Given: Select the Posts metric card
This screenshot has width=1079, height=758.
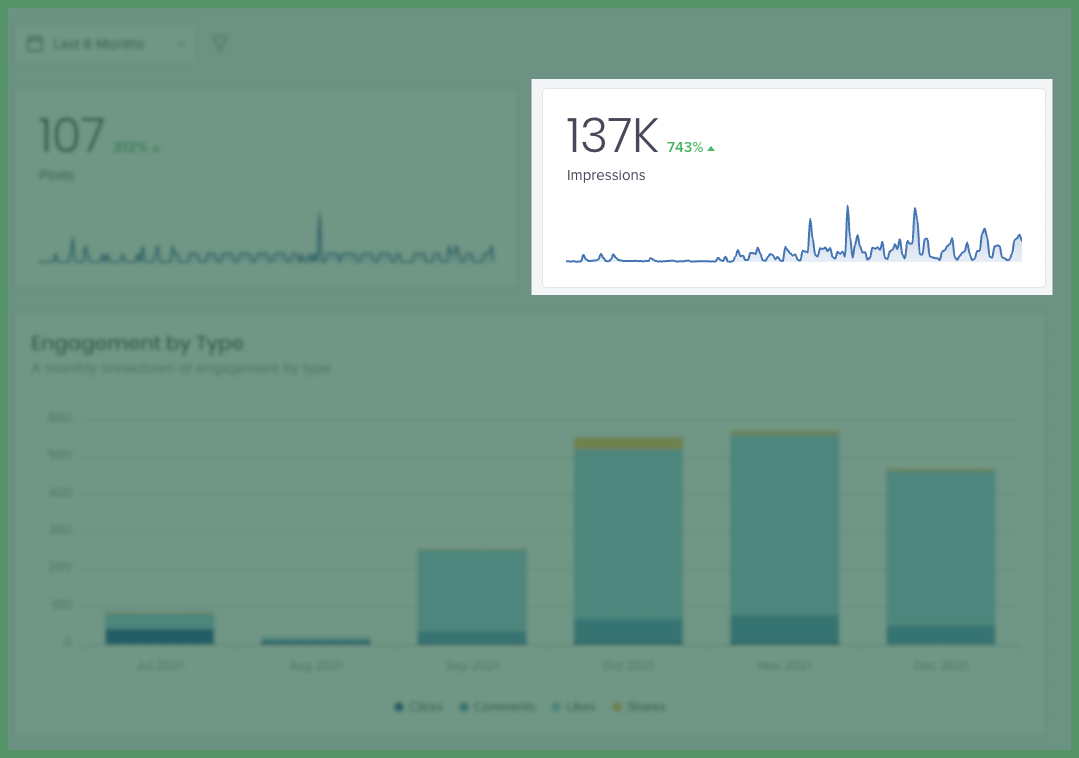Looking at the screenshot, I should (265, 187).
